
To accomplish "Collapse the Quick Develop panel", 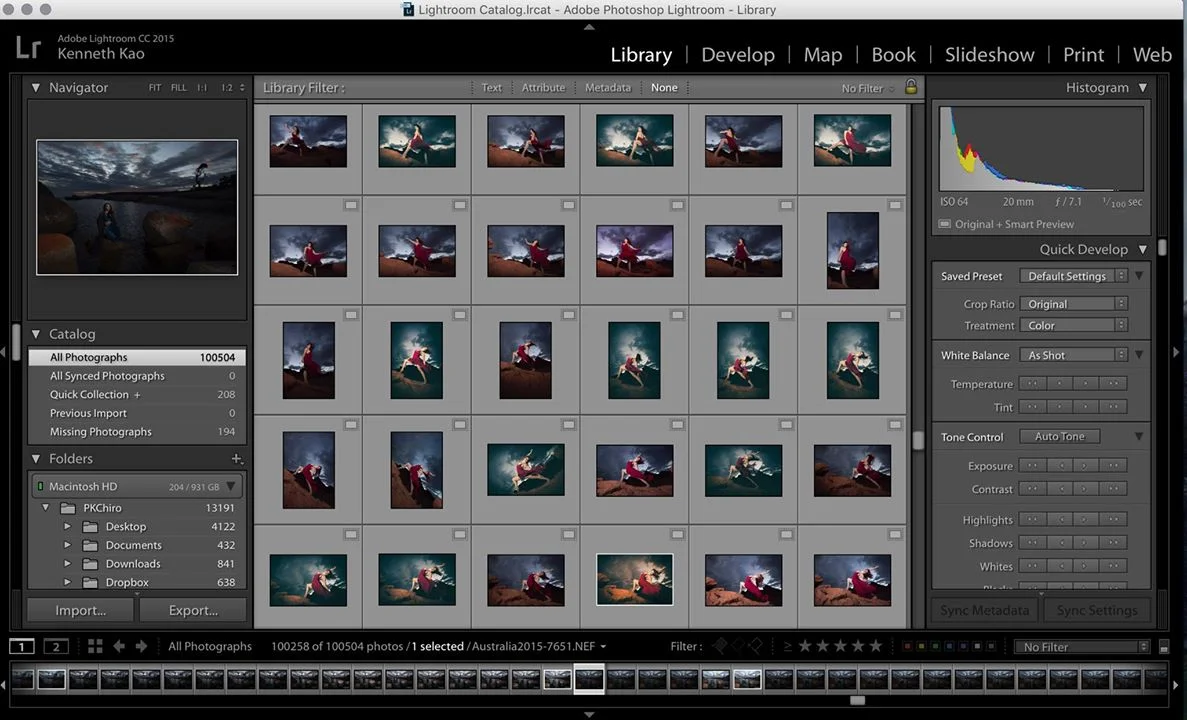I will tap(1143, 249).
